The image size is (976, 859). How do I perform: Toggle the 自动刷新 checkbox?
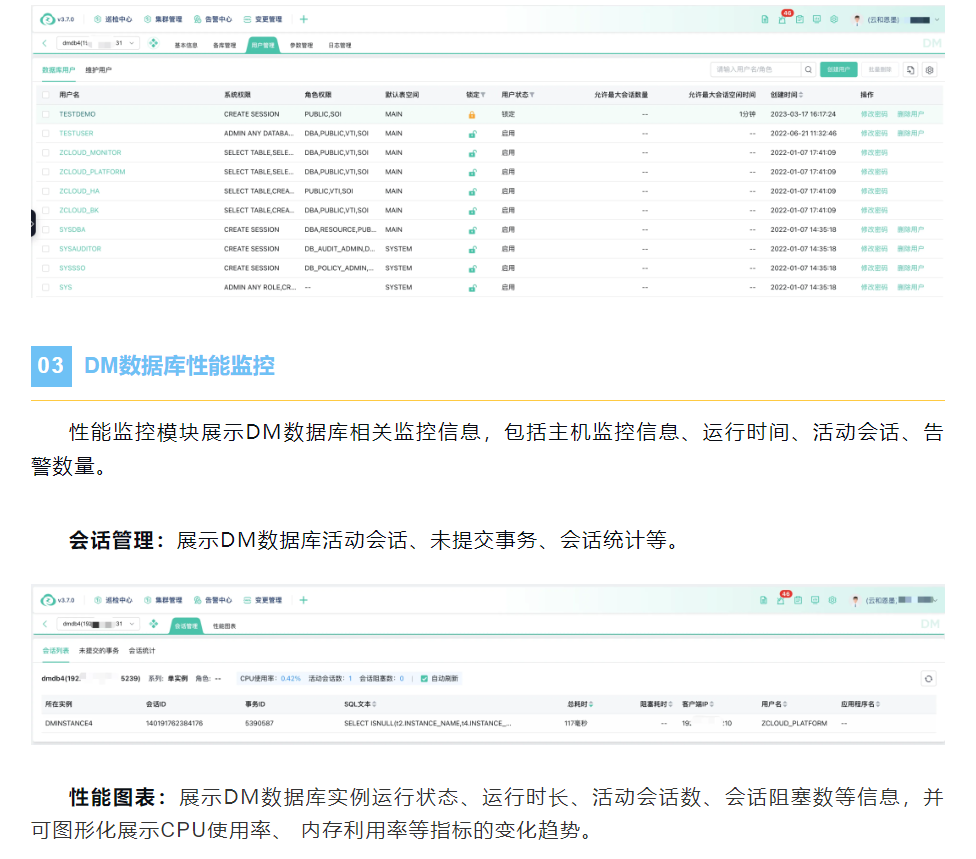(x=424, y=678)
